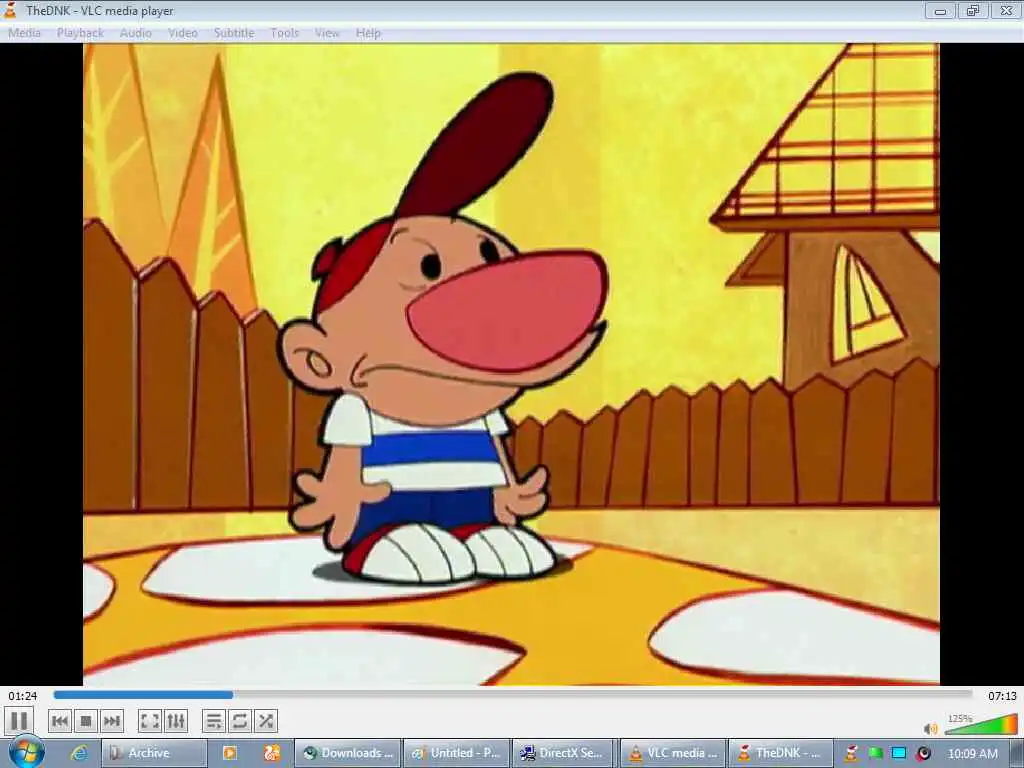This screenshot has height=768, width=1024.
Task: Toggle random shuffle playback
Action: coord(266,721)
